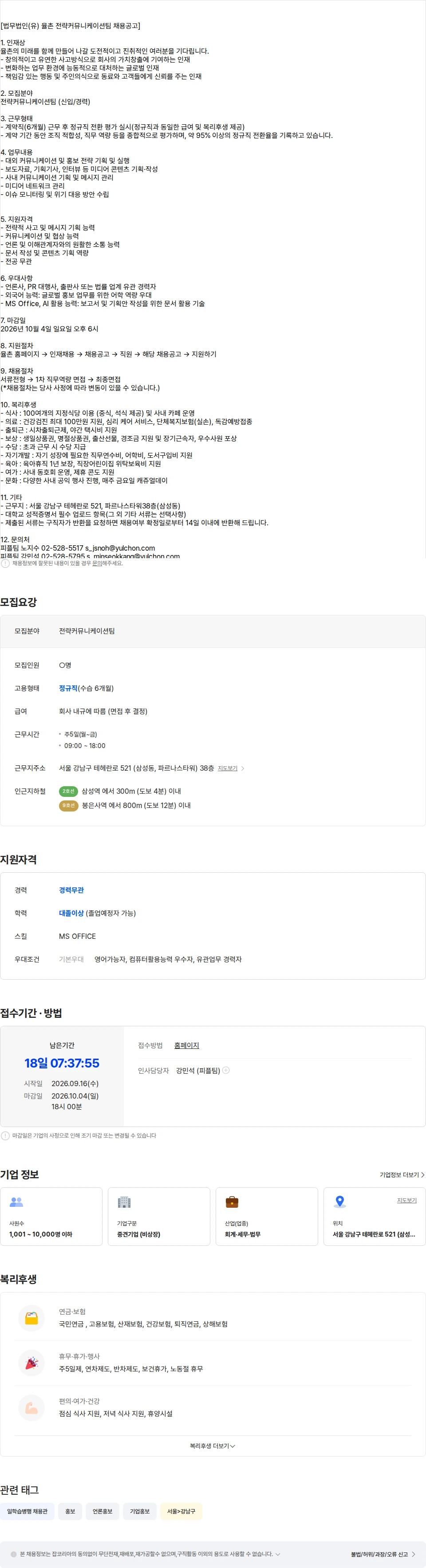
Task: Click the map pin icon in 위치 card
Action: (x=339, y=1202)
